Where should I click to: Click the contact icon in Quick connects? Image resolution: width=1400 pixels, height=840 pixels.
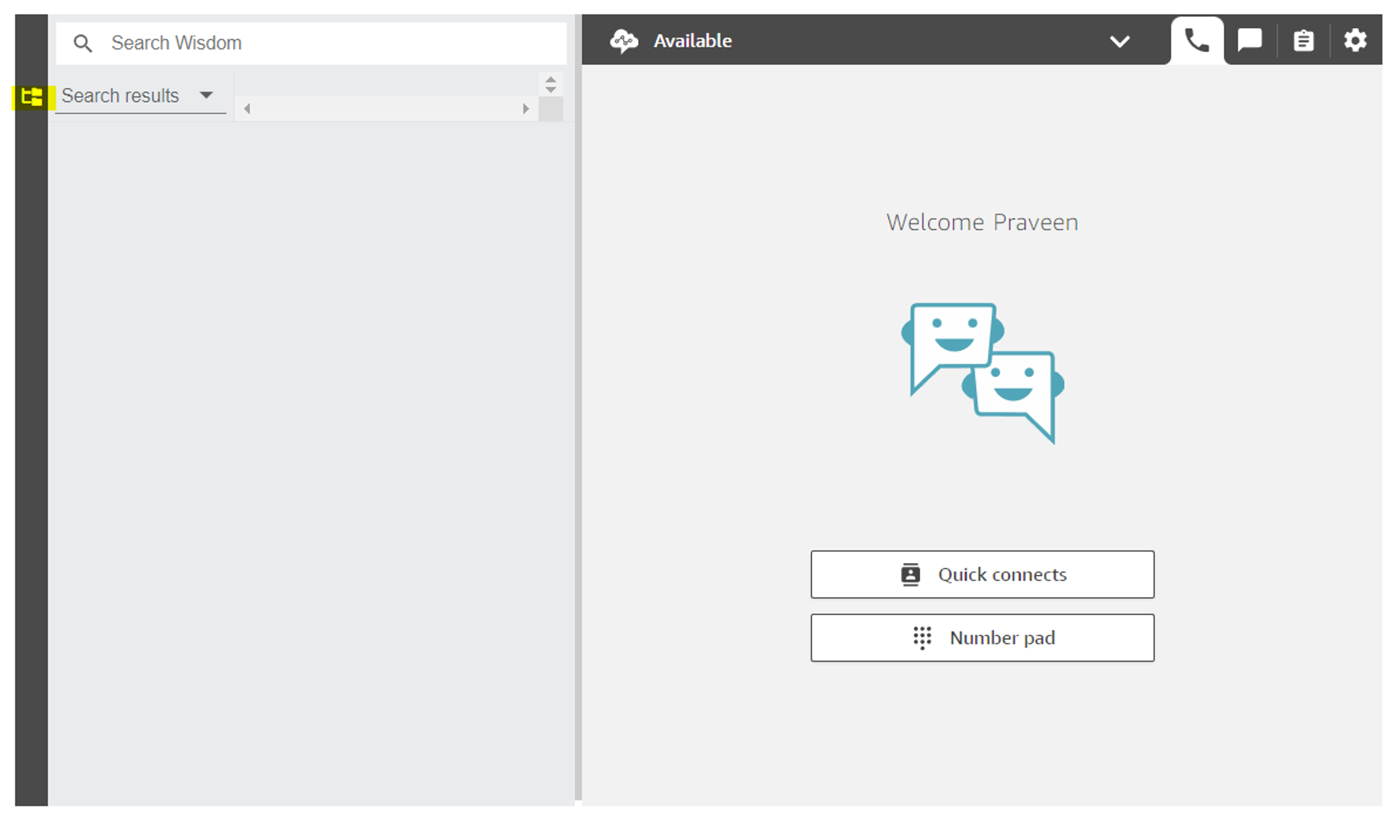pos(910,575)
